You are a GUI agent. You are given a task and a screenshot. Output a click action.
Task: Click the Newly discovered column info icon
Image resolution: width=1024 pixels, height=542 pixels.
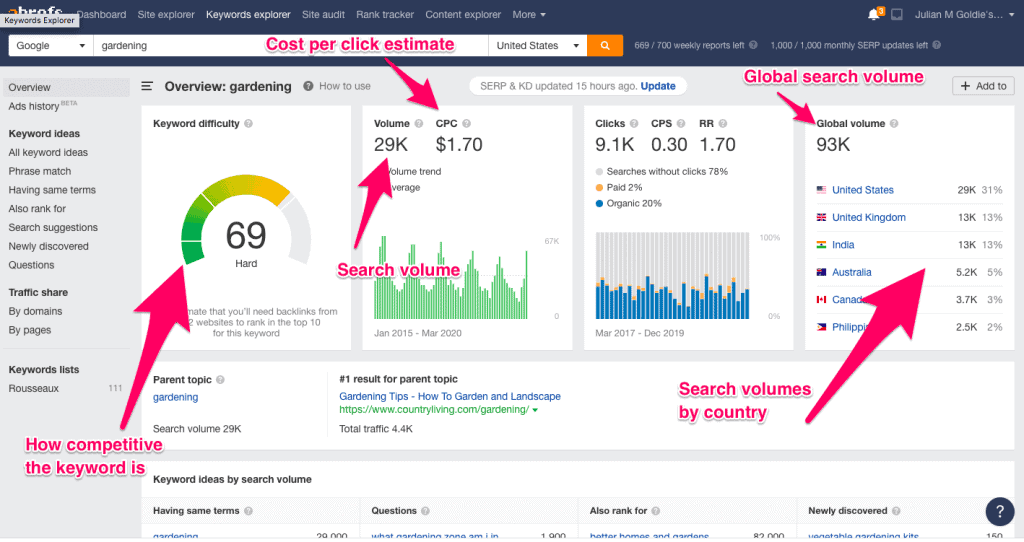[x=897, y=511]
